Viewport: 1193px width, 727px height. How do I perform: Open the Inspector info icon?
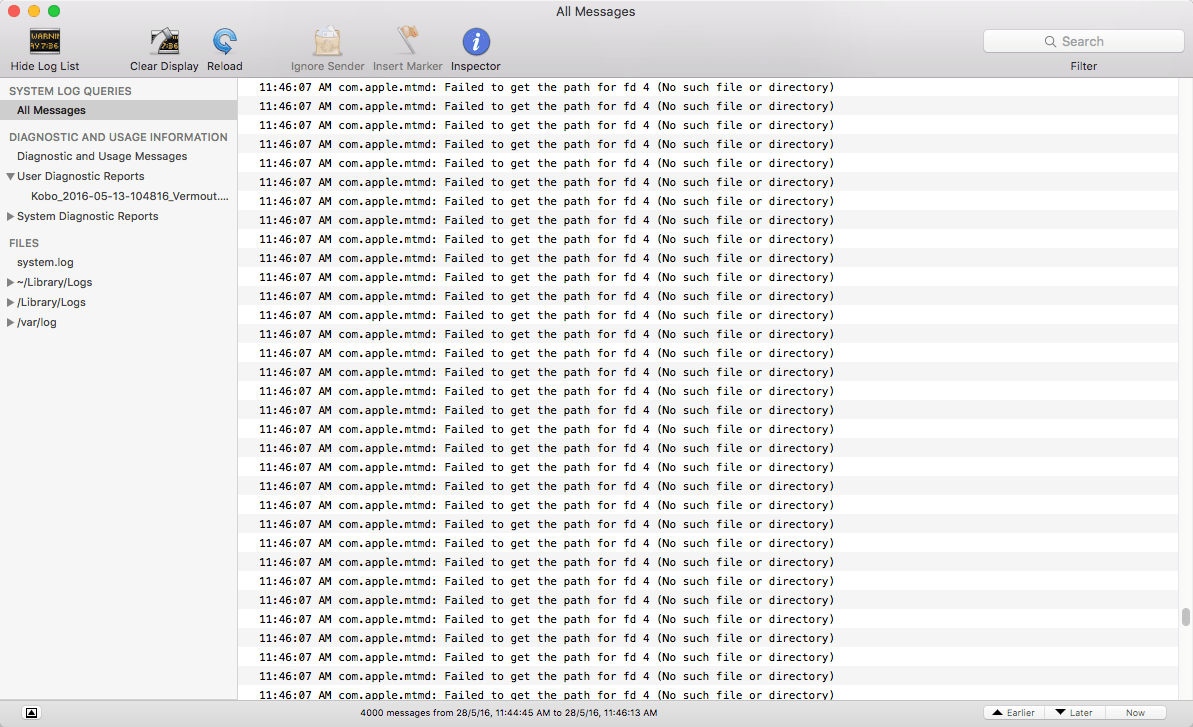pos(476,42)
